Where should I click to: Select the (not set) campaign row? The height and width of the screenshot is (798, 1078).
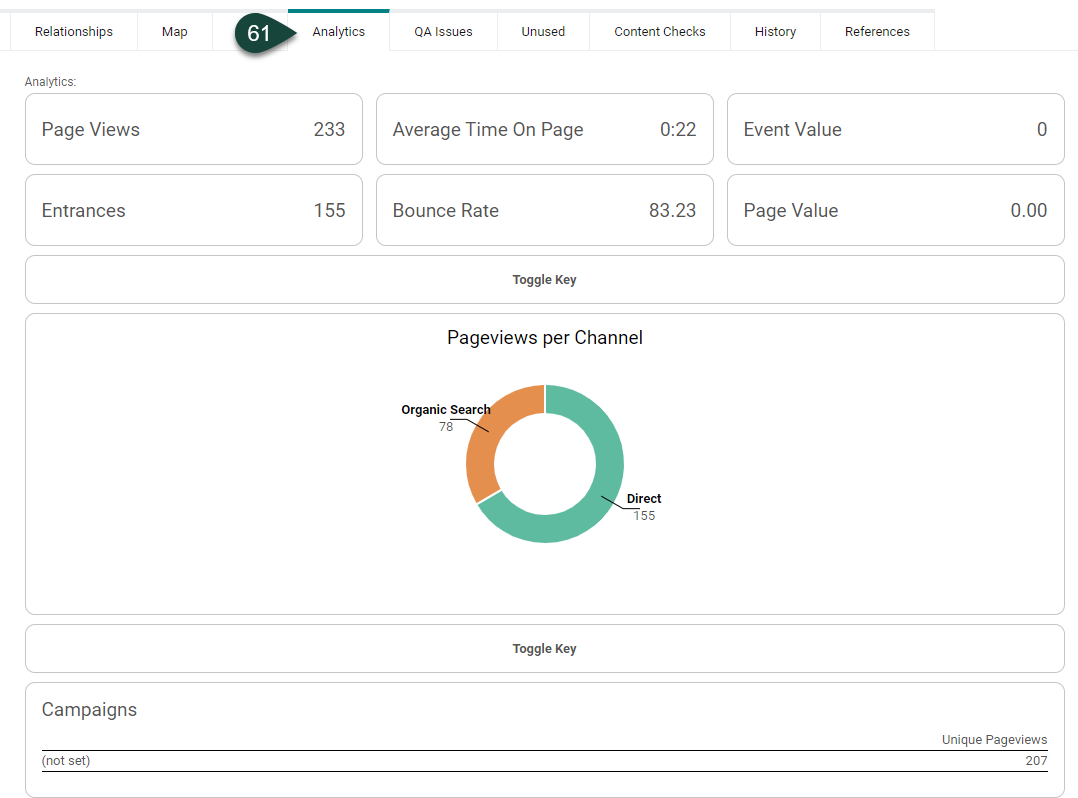pyautogui.click(x=544, y=761)
